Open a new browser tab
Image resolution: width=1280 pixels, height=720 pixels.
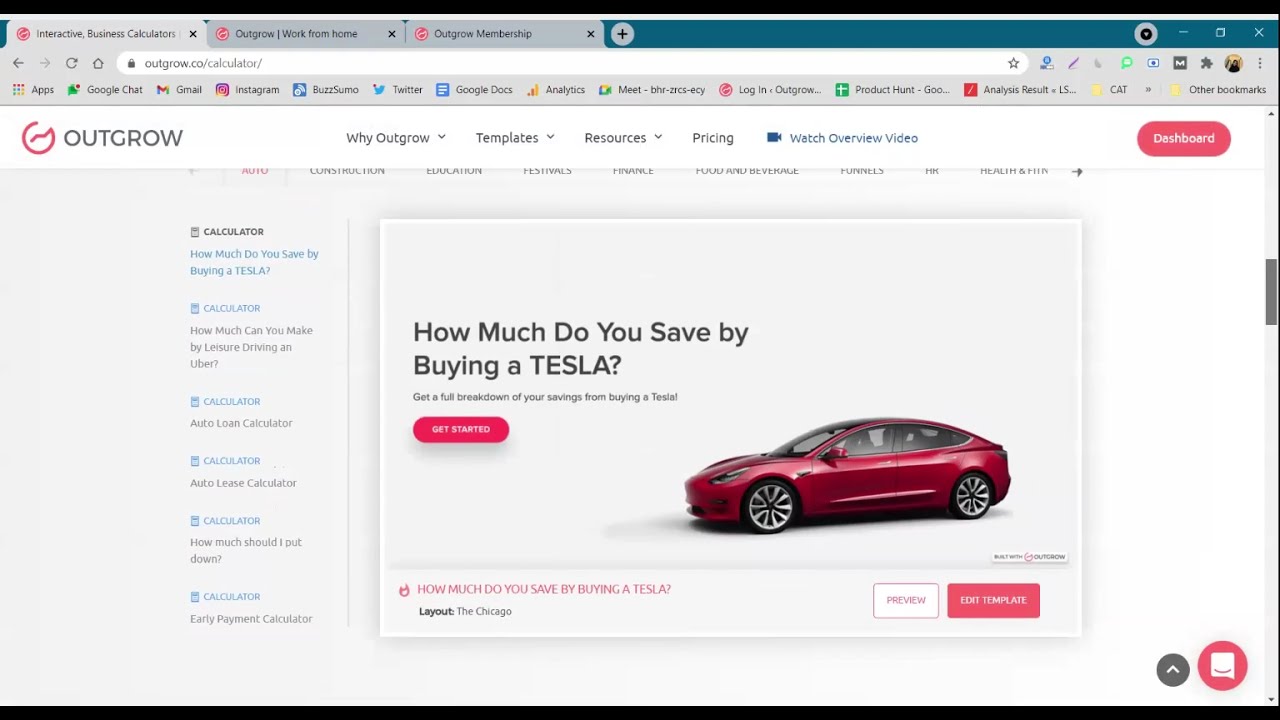tap(622, 34)
